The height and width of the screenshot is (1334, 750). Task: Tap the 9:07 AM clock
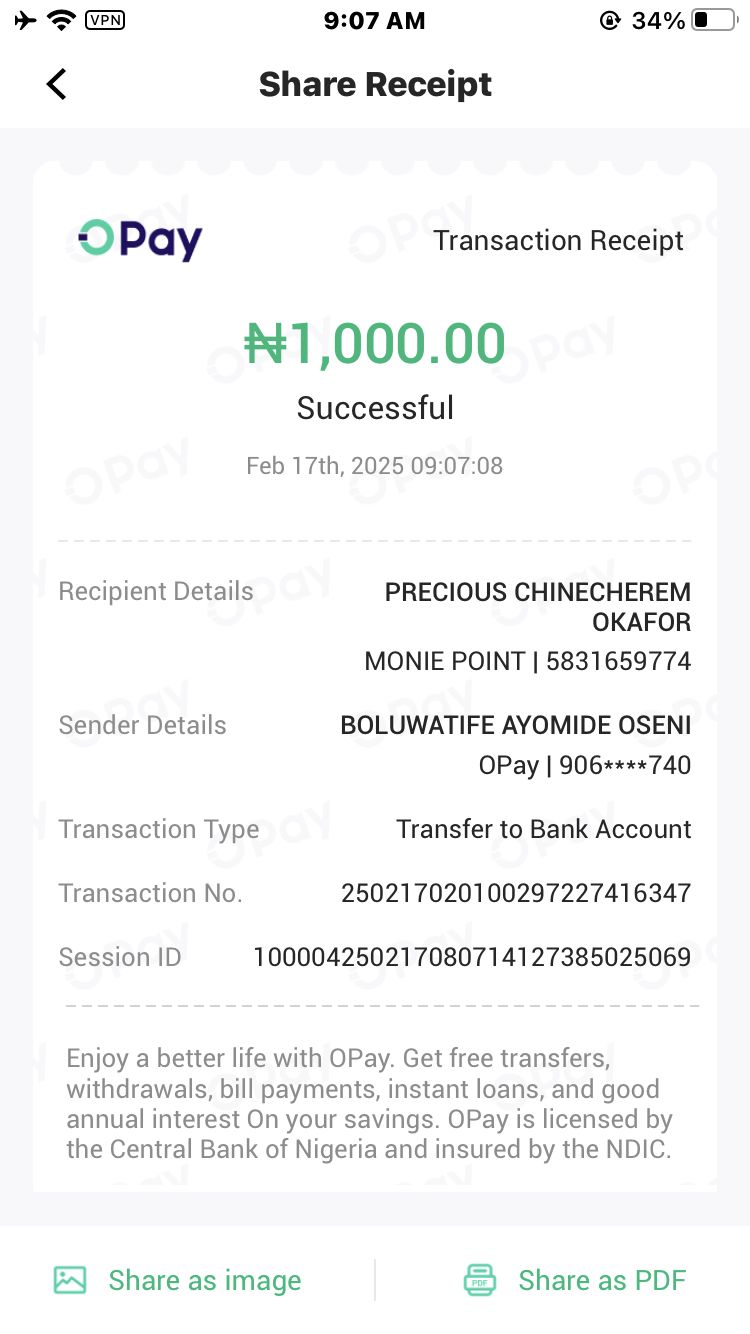click(375, 20)
